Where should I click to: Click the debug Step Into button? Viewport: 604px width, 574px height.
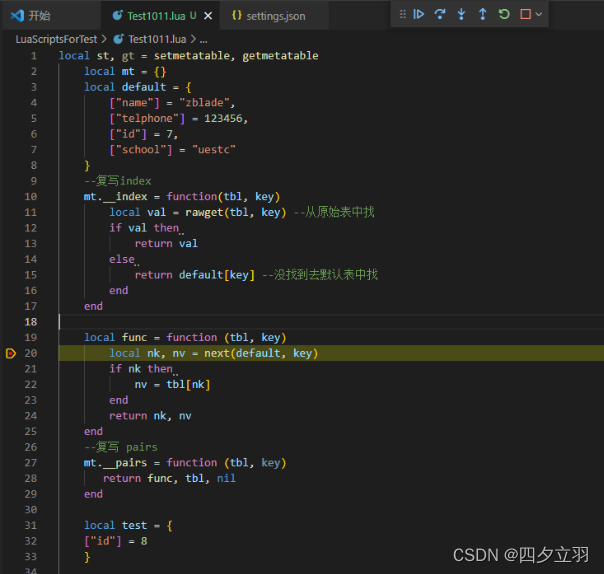[461, 14]
